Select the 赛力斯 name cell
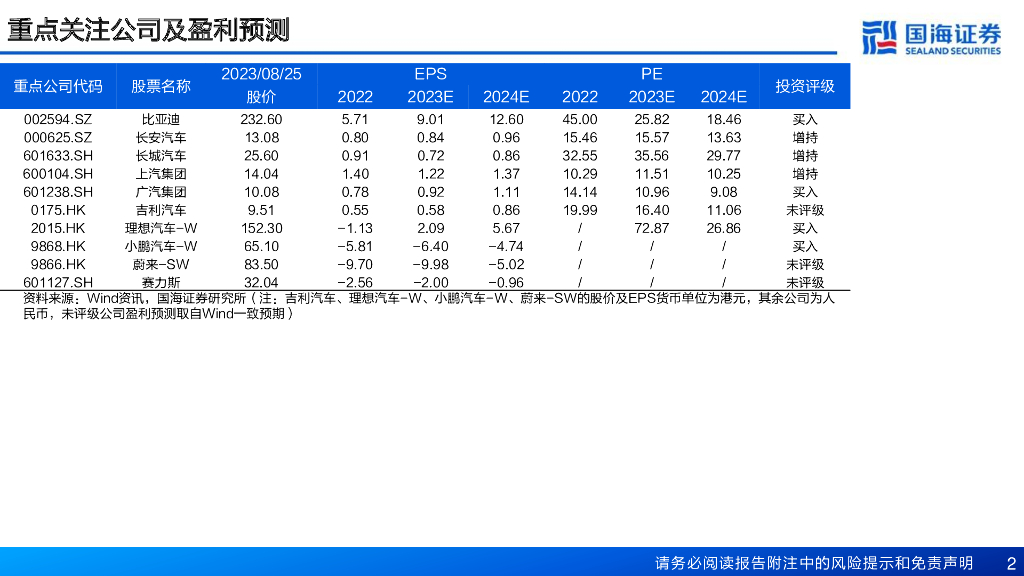The height and width of the screenshot is (576, 1024). [161, 283]
